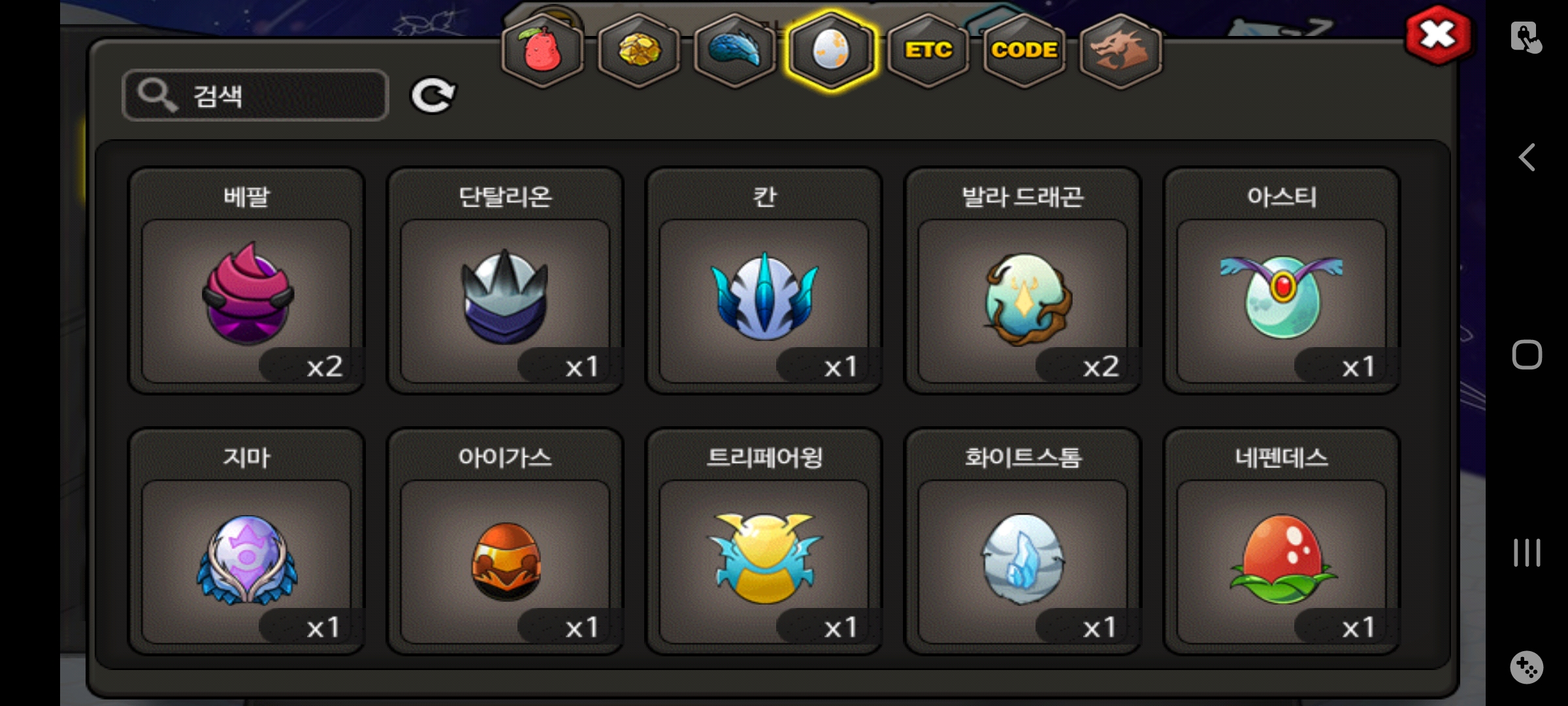Click the refresh arrow icon
This screenshot has width=1568, height=706.
click(x=433, y=95)
